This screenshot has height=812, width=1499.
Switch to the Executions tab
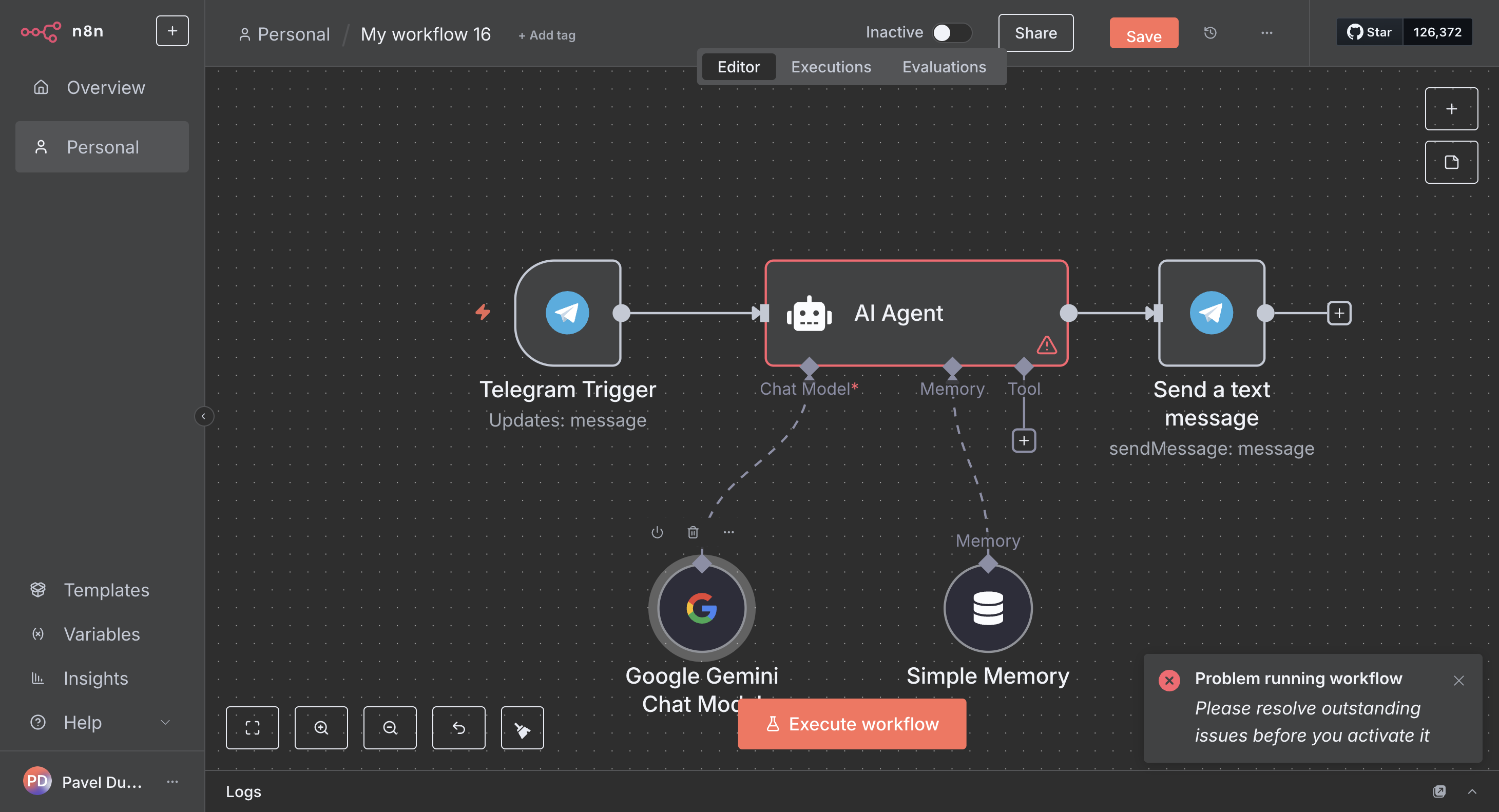pyautogui.click(x=831, y=67)
